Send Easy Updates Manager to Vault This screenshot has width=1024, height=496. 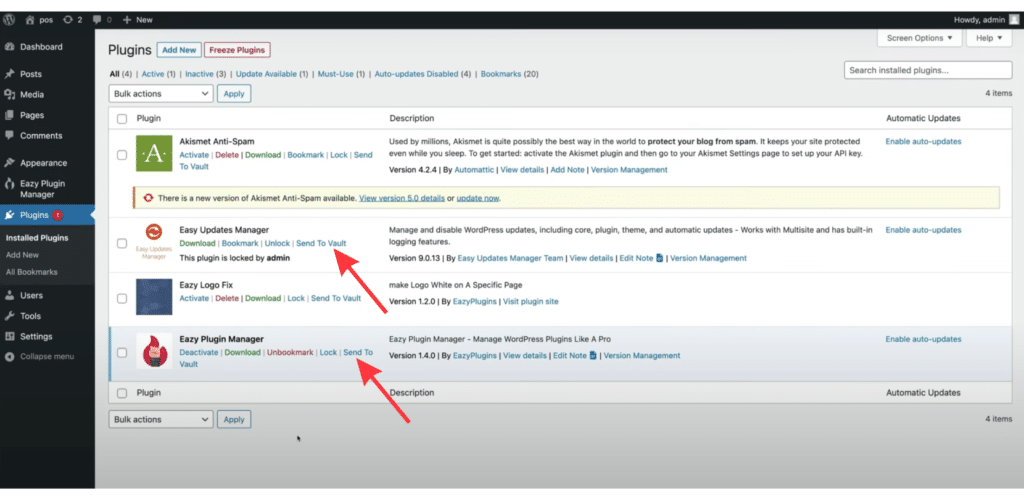click(321, 243)
